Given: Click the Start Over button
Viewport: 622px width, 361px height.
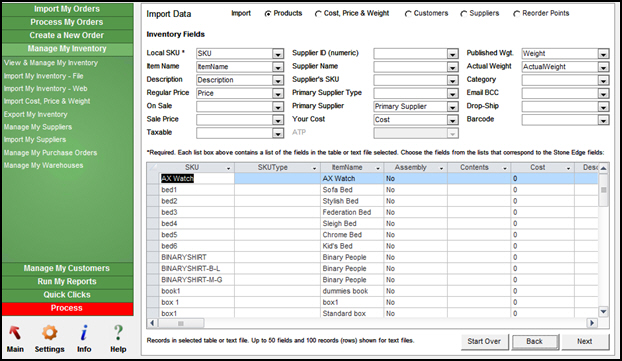Looking at the screenshot, I should click(x=484, y=342).
